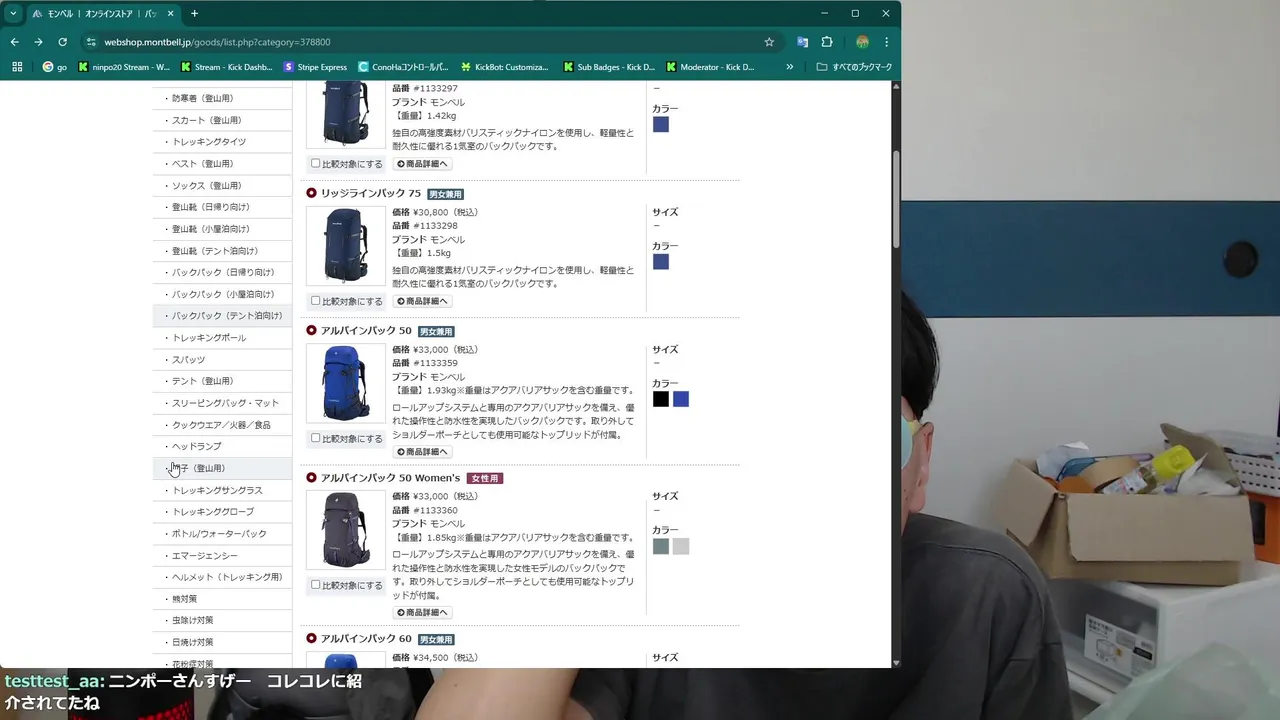Image resolution: width=1280 pixels, height=720 pixels.
Task: Open バックパック(小屋泊向け) sidebar category
Action: [223, 294]
